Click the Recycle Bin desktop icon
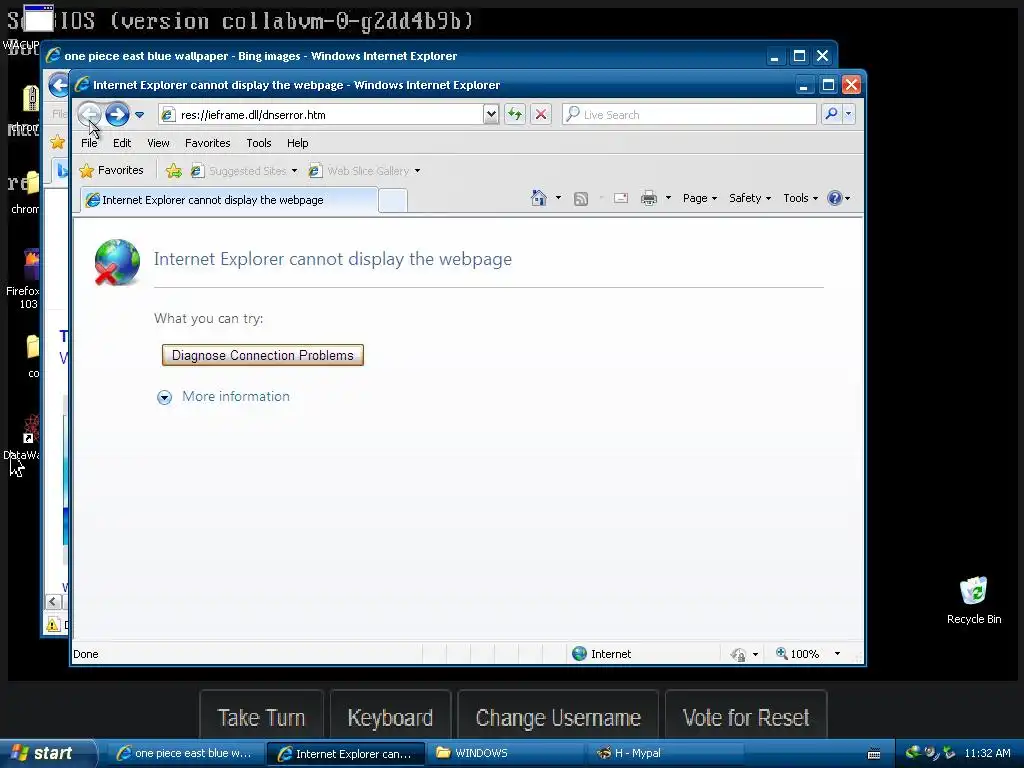The height and width of the screenshot is (768, 1024). 974,601
